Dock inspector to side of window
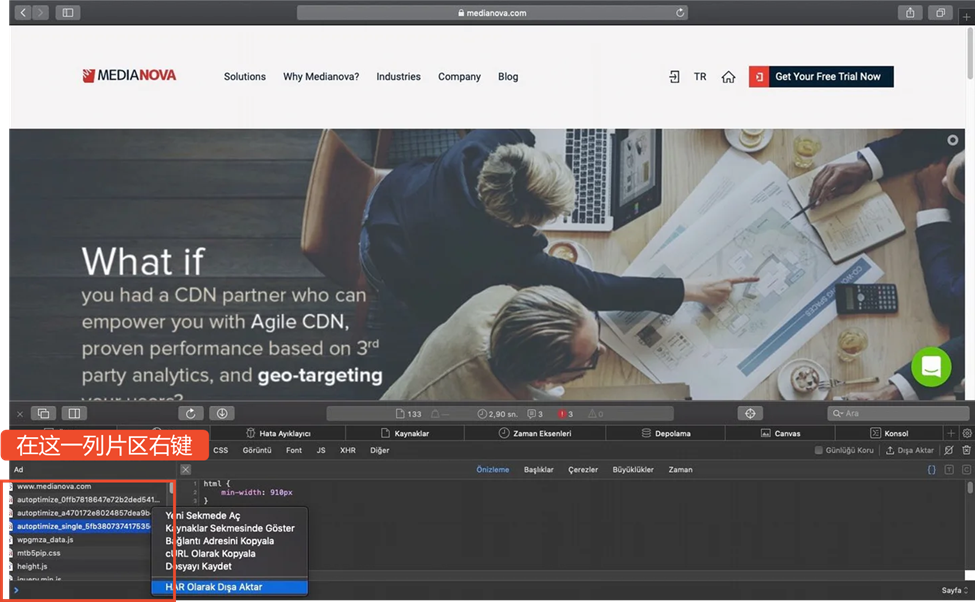This screenshot has height=602, width=975. tap(74, 414)
